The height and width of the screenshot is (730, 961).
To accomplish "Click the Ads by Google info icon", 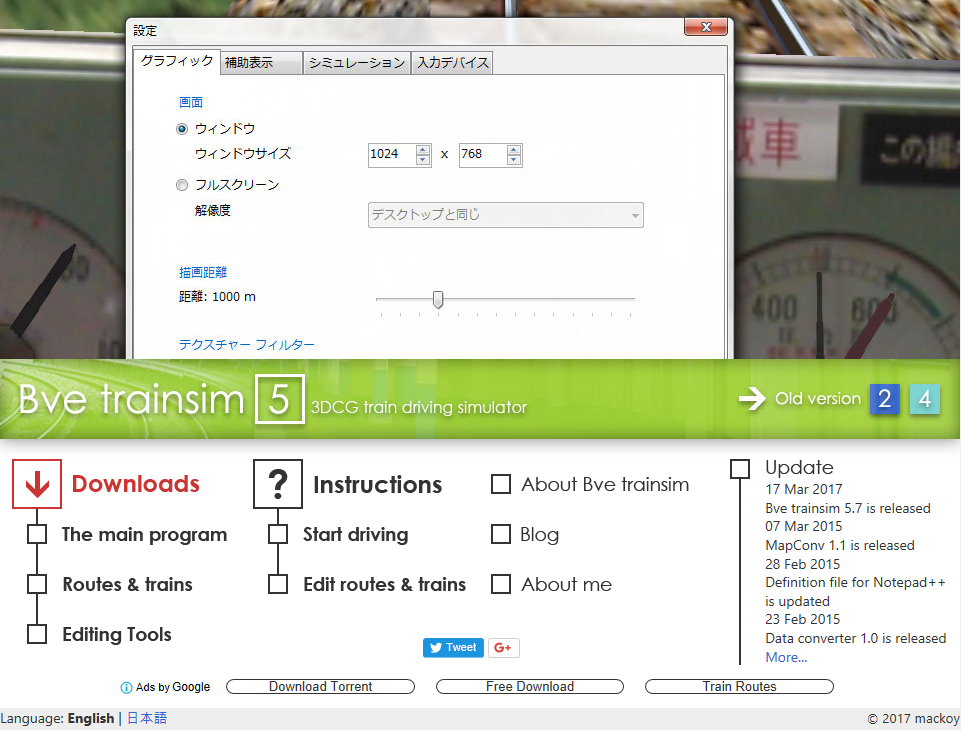I will [126, 688].
